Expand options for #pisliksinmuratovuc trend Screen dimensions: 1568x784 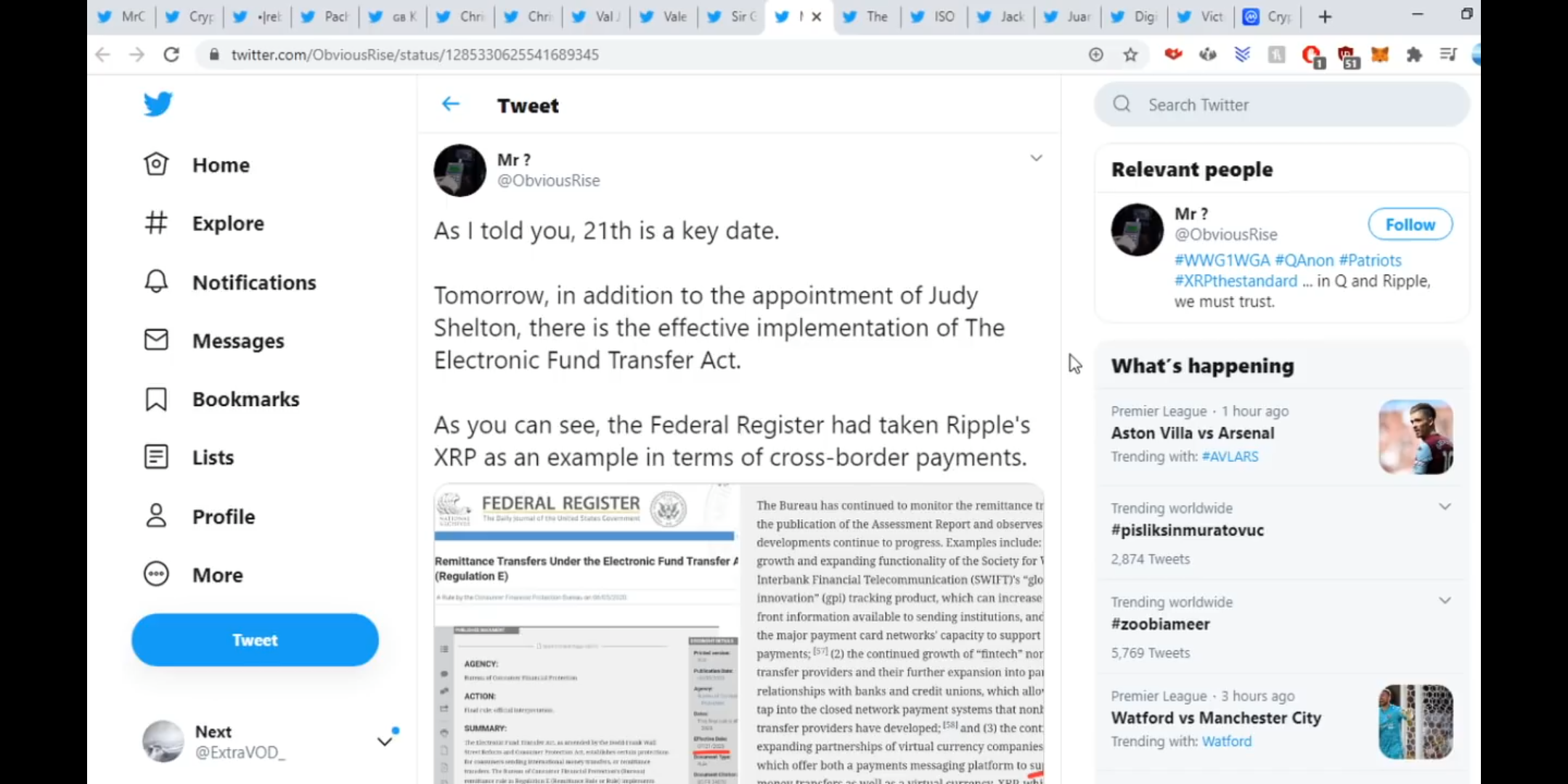coord(1445,507)
